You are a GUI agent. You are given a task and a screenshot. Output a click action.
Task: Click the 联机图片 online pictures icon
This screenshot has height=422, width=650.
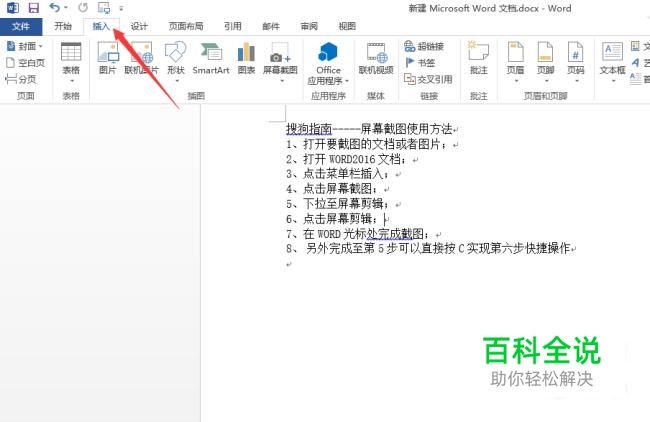pyautogui.click(x=142, y=58)
